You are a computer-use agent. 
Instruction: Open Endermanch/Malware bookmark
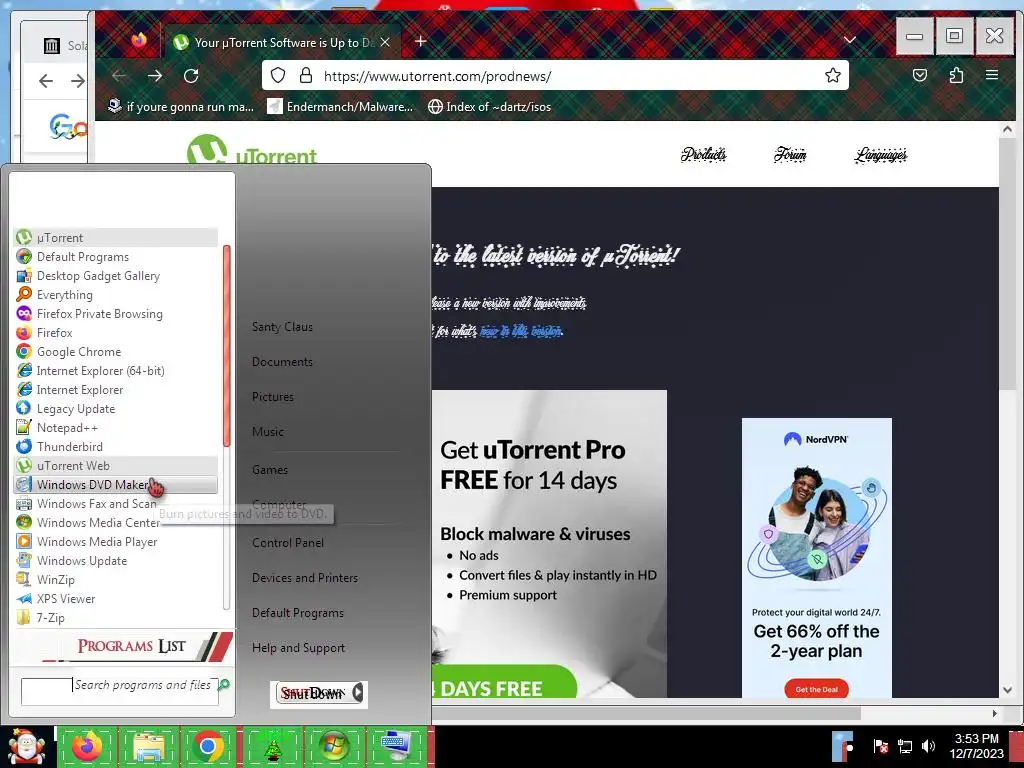(342, 106)
